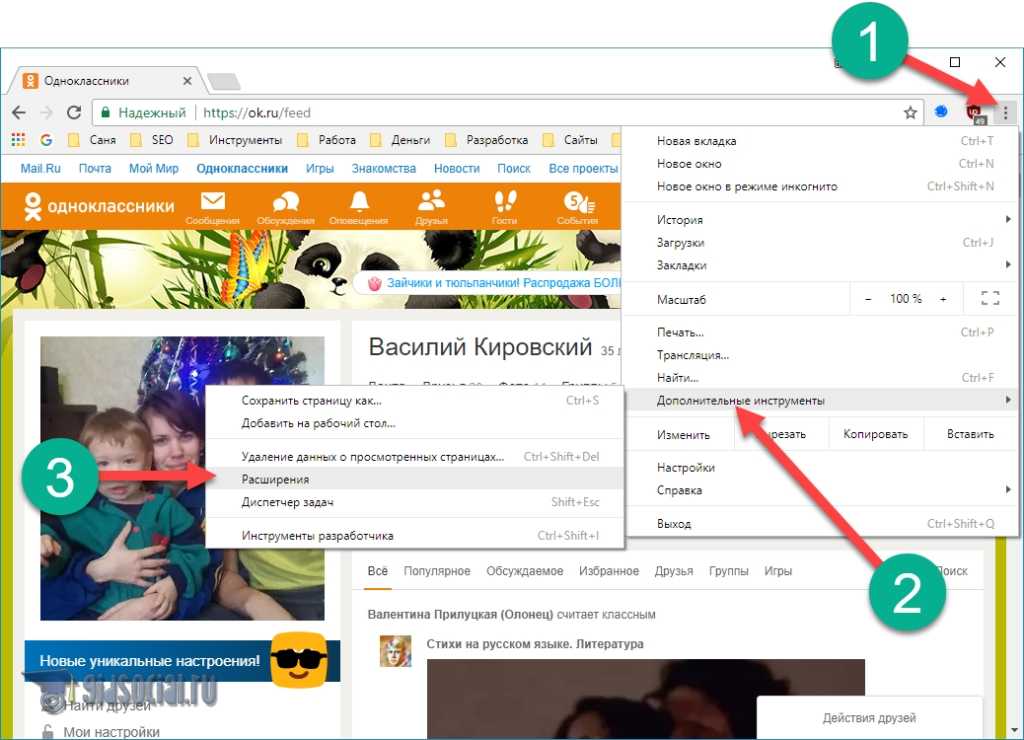Open the Мой Мир link
Image resolution: width=1024 pixels, height=740 pixels.
click(153, 169)
